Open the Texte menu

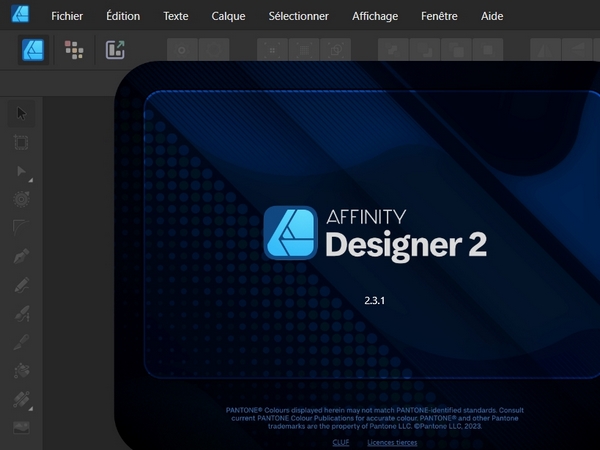pyautogui.click(x=176, y=16)
